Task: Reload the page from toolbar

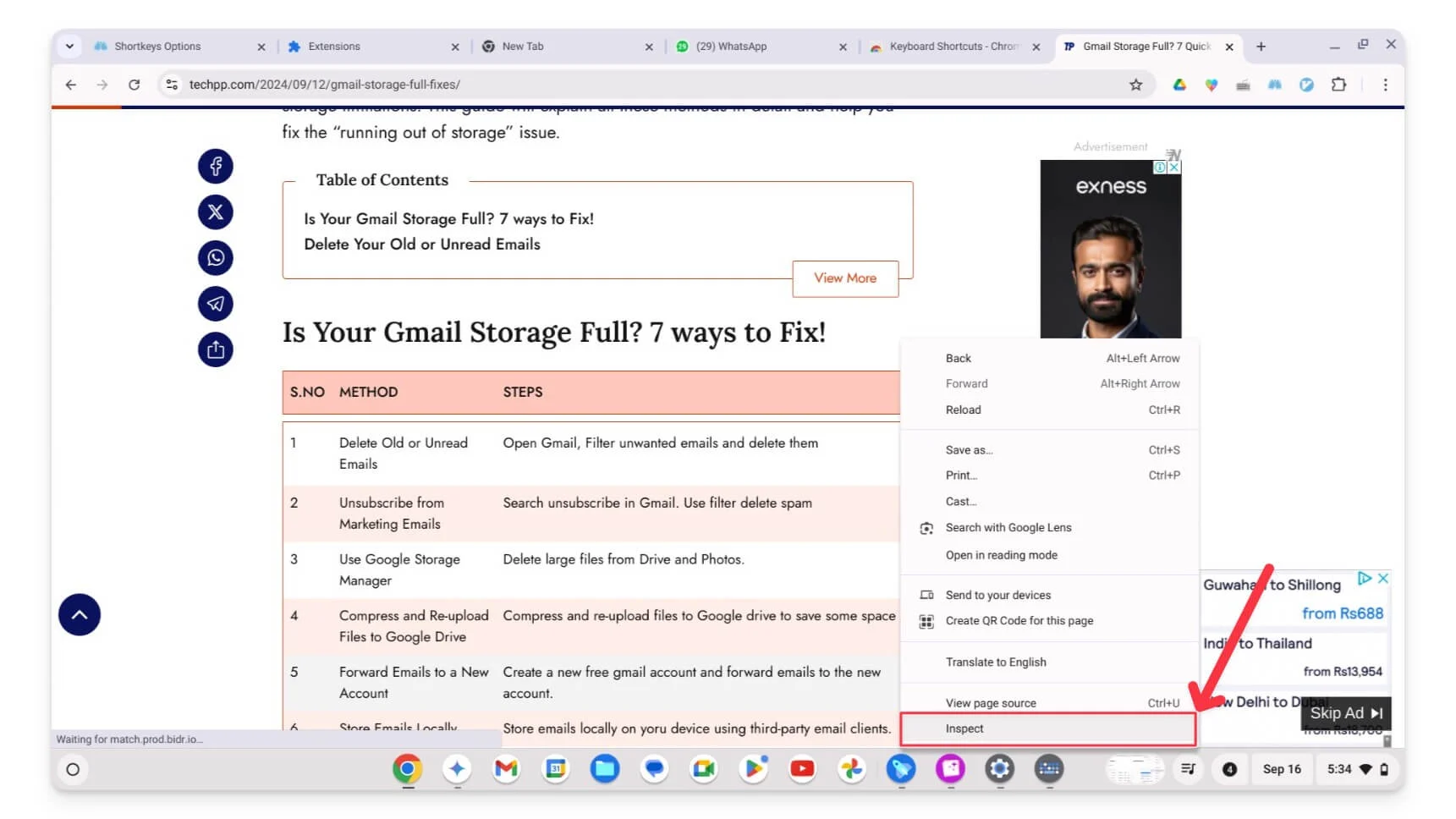Action: pyautogui.click(x=134, y=85)
